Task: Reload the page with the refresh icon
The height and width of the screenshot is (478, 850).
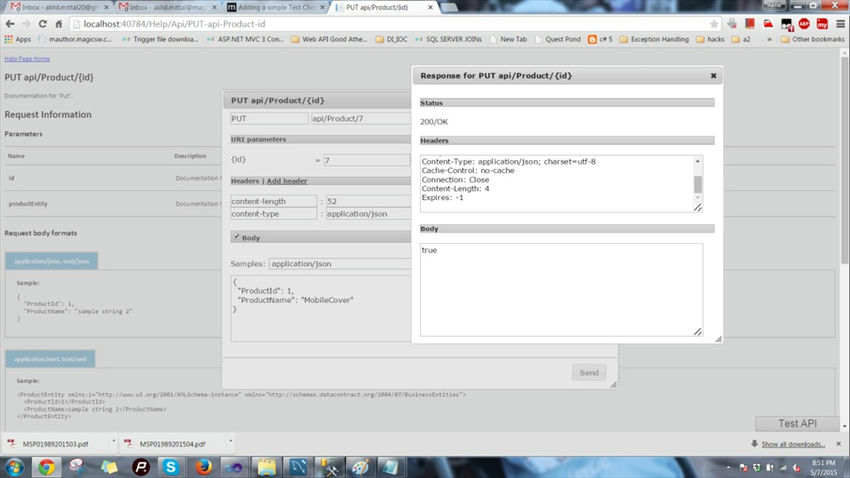Action: pos(42,24)
